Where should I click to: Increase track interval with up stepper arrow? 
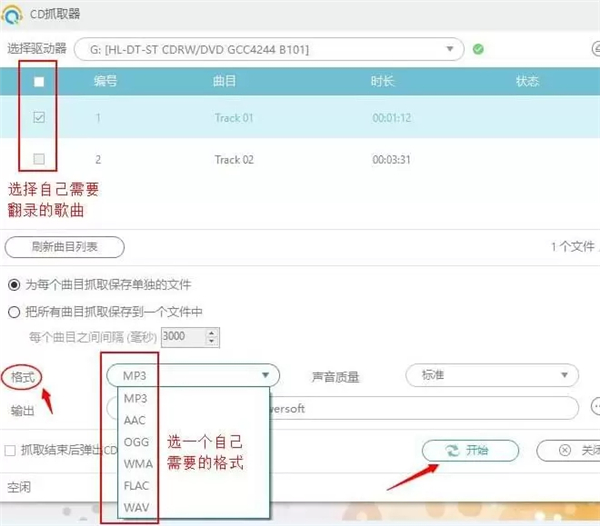point(212,333)
